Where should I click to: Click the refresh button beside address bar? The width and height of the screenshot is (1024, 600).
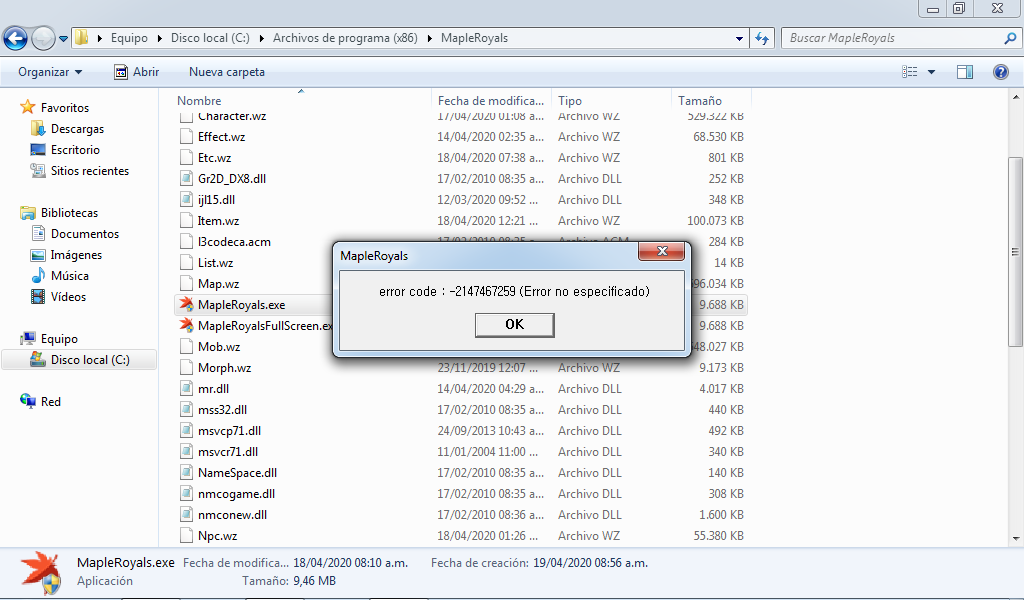click(x=761, y=38)
